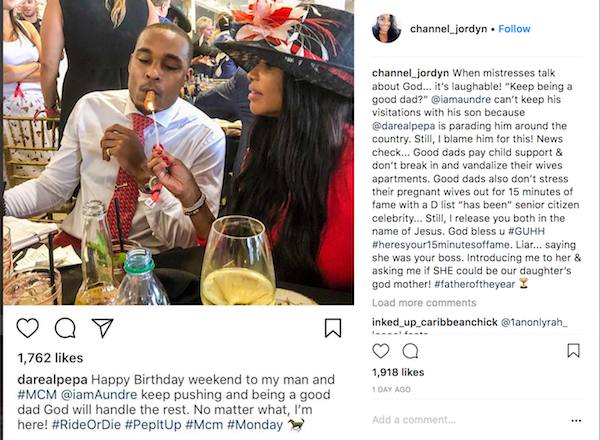The height and width of the screenshot is (440, 600).
Task: Bookmark the darealpepa post
Action: (x=333, y=328)
